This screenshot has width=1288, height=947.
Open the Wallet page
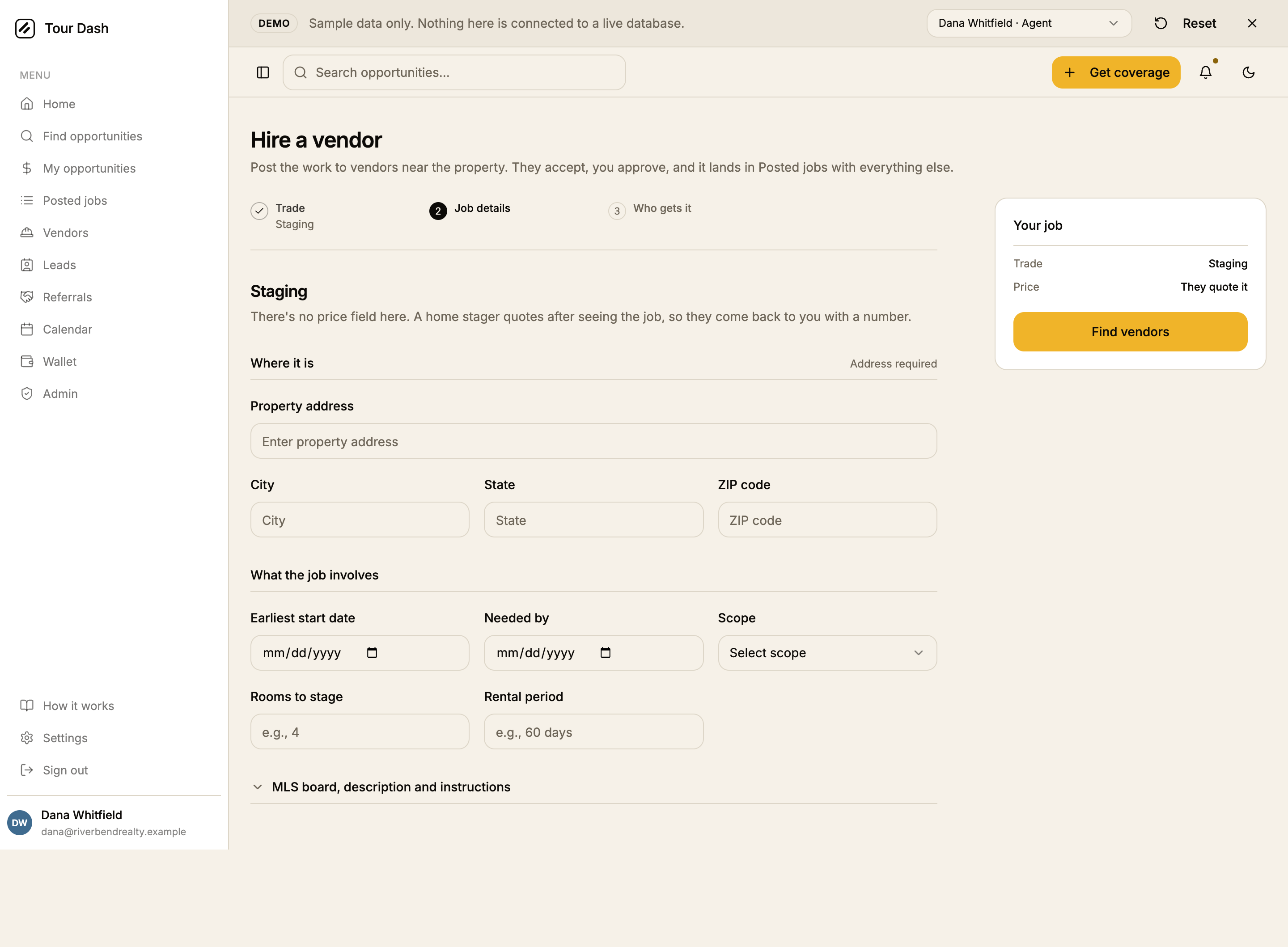click(x=114, y=361)
